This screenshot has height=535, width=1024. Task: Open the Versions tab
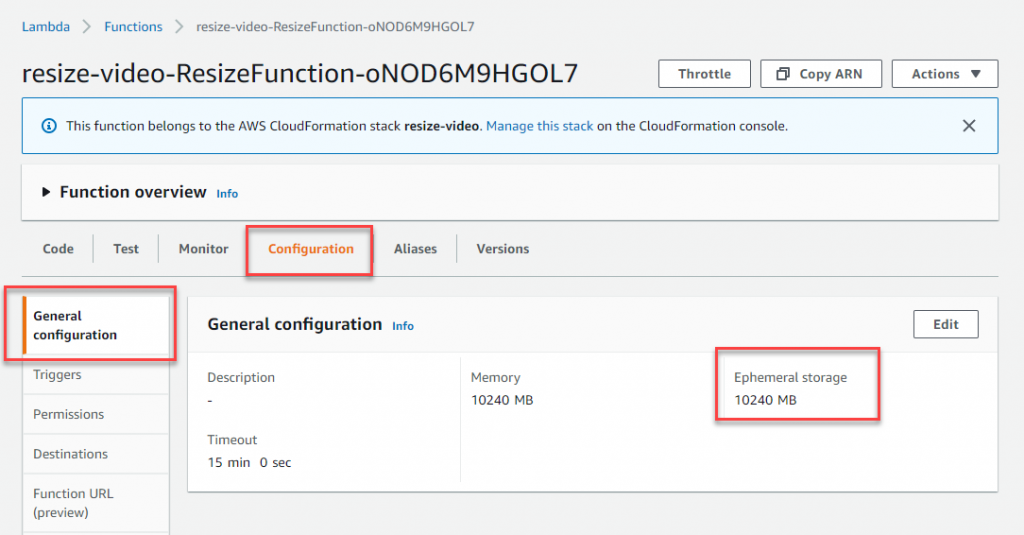(x=503, y=249)
